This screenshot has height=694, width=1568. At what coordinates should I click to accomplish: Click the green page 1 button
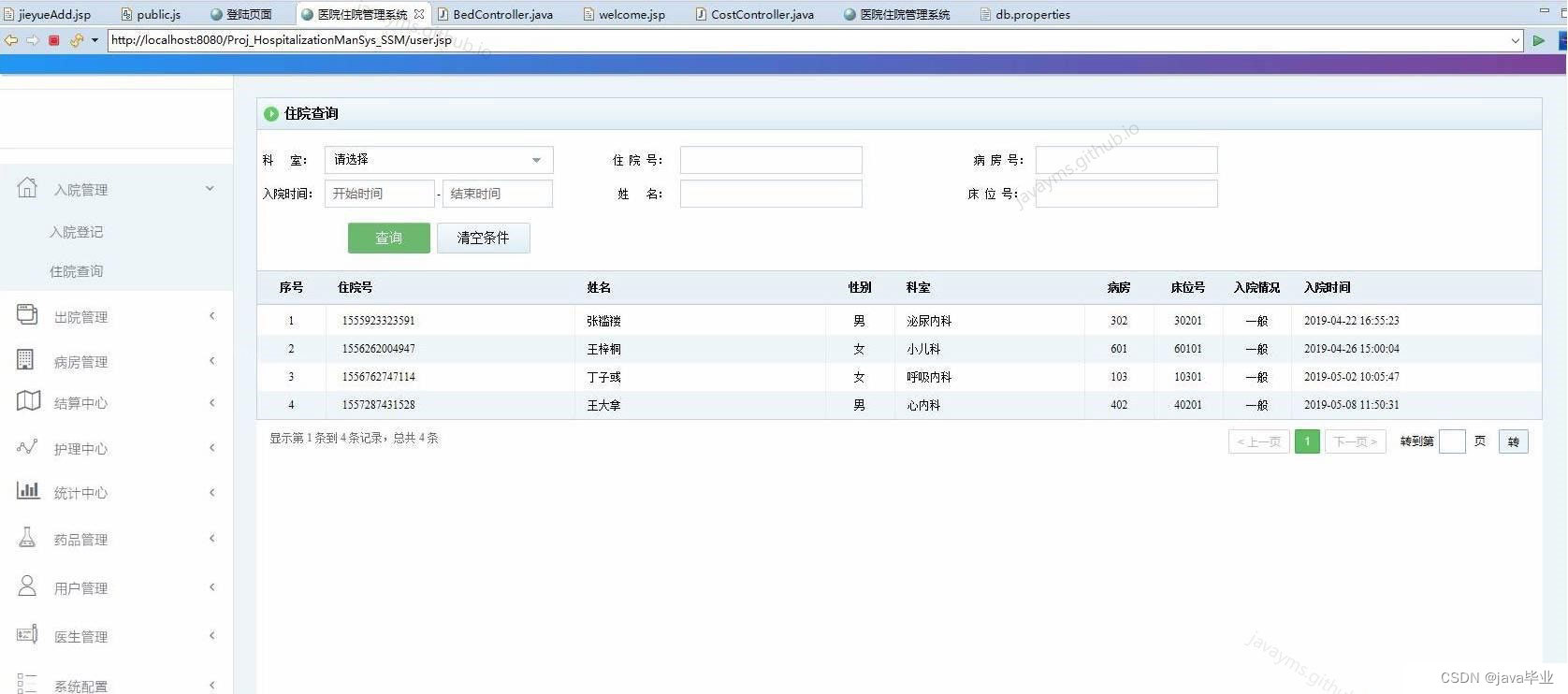click(1307, 441)
